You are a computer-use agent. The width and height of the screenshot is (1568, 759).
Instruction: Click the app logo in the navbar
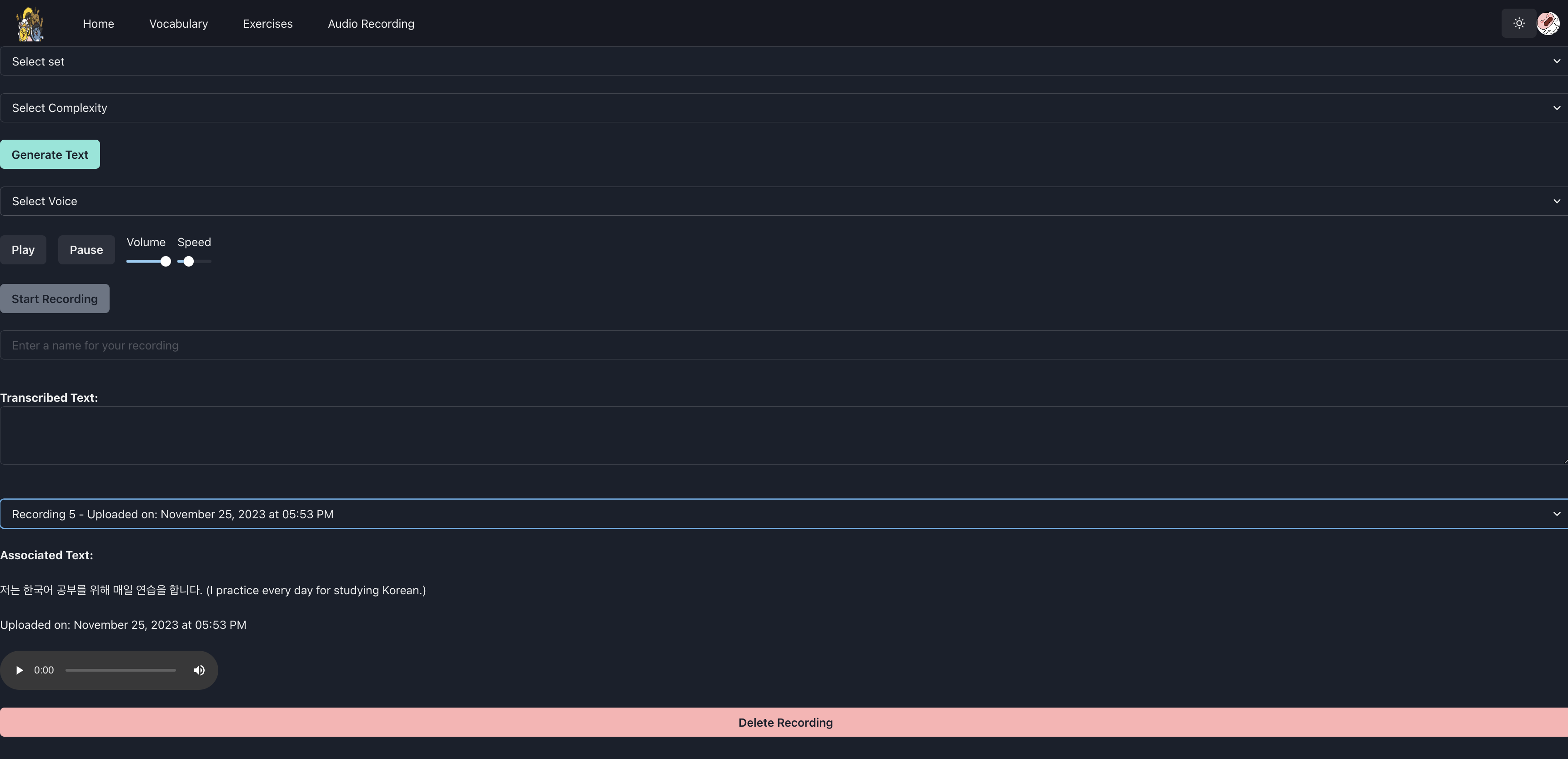click(30, 24)
